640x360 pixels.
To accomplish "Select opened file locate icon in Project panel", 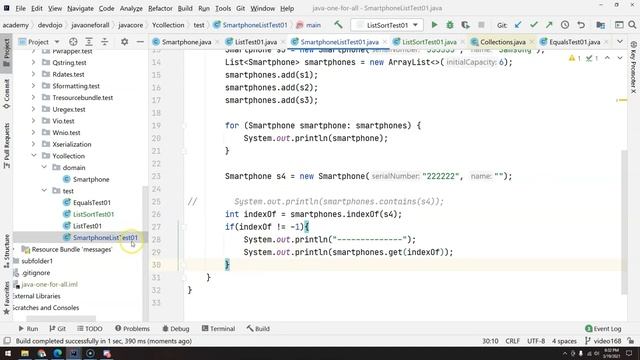I will tap(73, 42).
